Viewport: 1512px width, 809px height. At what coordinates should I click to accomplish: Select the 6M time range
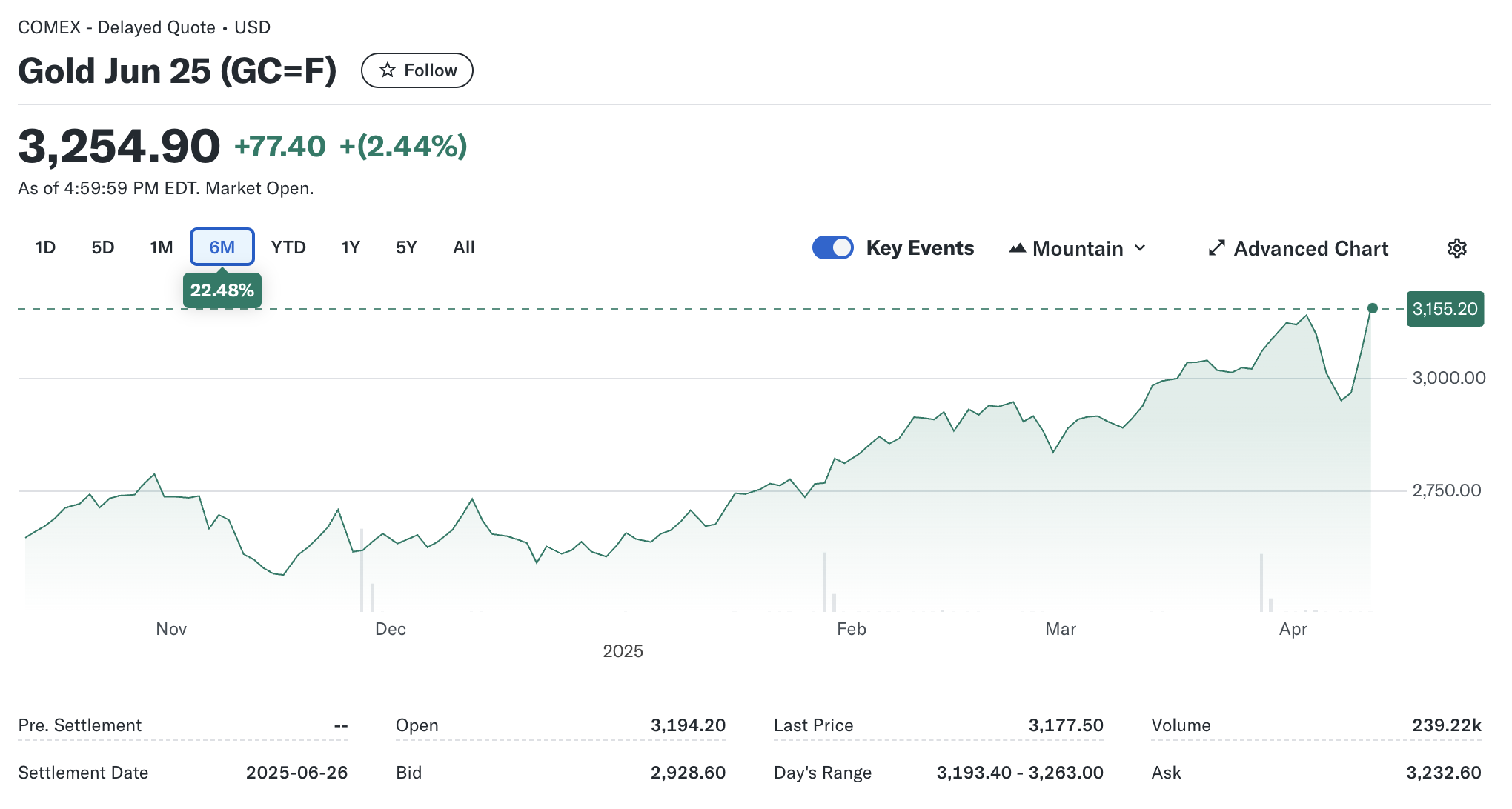[x=222, y=247]
